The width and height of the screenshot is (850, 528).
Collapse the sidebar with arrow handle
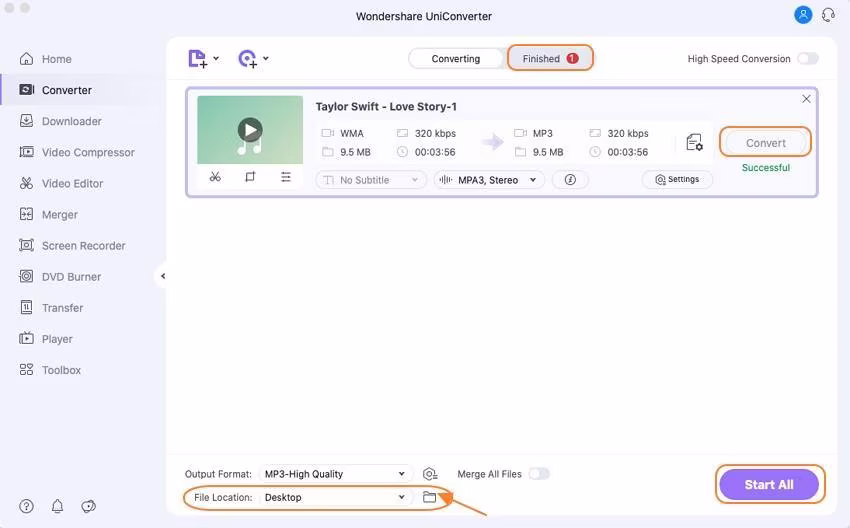pyautogui.click(x=162, y=276)
